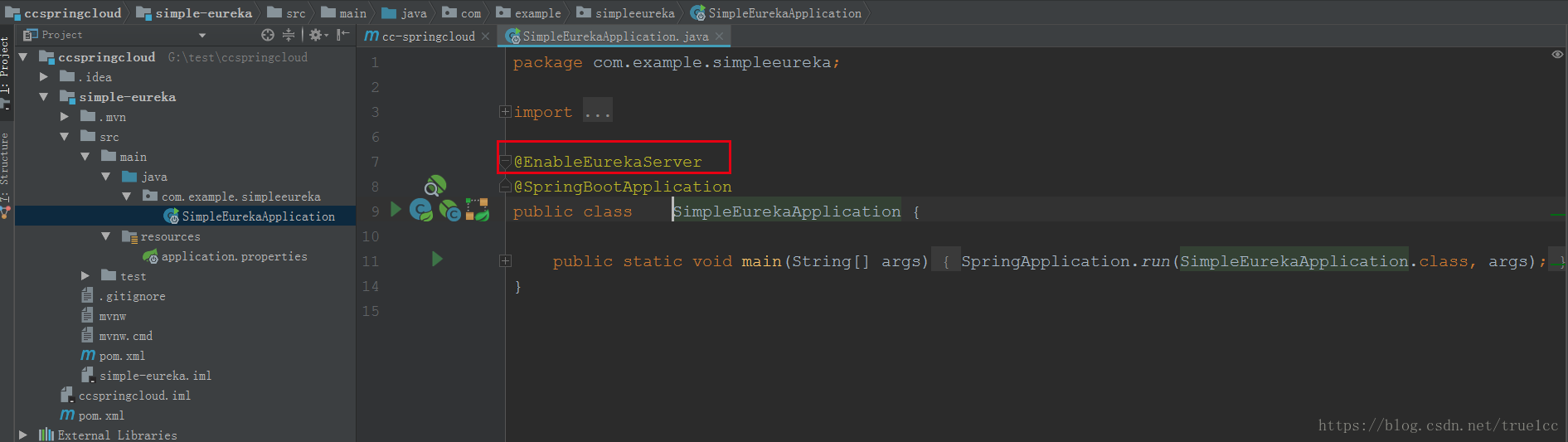
Task: Click the package declaration on line 1
Action: 676,62
